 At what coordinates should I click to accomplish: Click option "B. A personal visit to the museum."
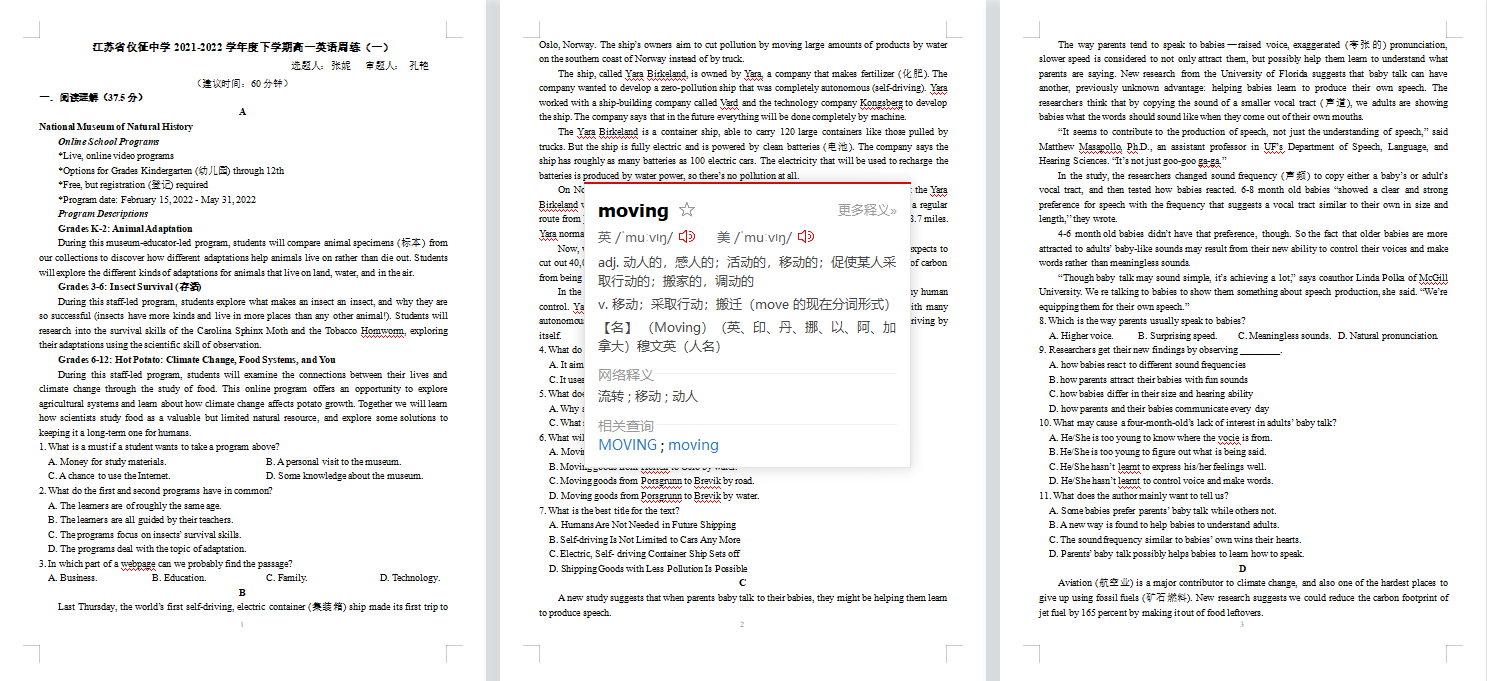click(x=334, y=462)
